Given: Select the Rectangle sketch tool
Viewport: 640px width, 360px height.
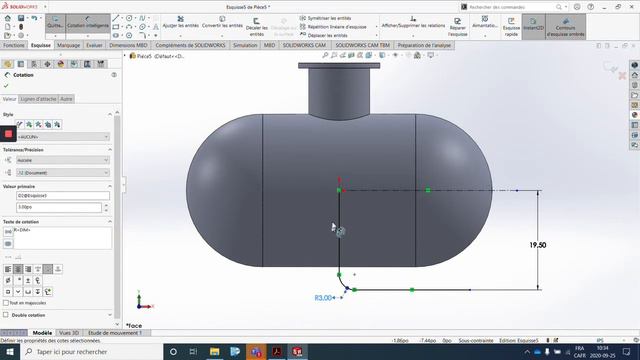Looking at the screenshot, I should [x=116, y=27].
